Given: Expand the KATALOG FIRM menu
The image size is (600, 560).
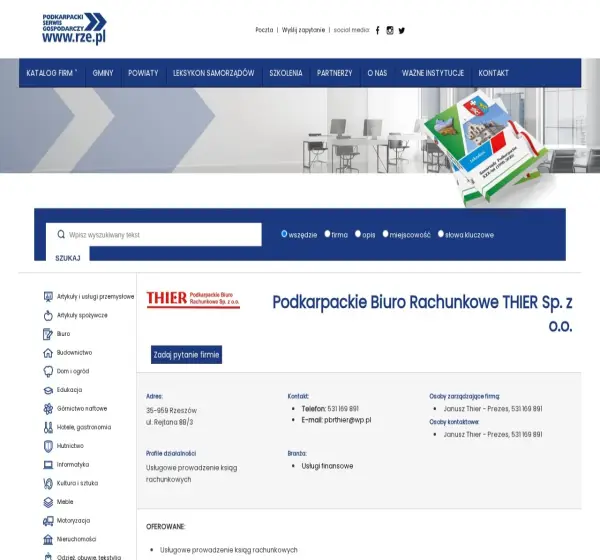Looking at the screenshot, I should click(52, 73).
